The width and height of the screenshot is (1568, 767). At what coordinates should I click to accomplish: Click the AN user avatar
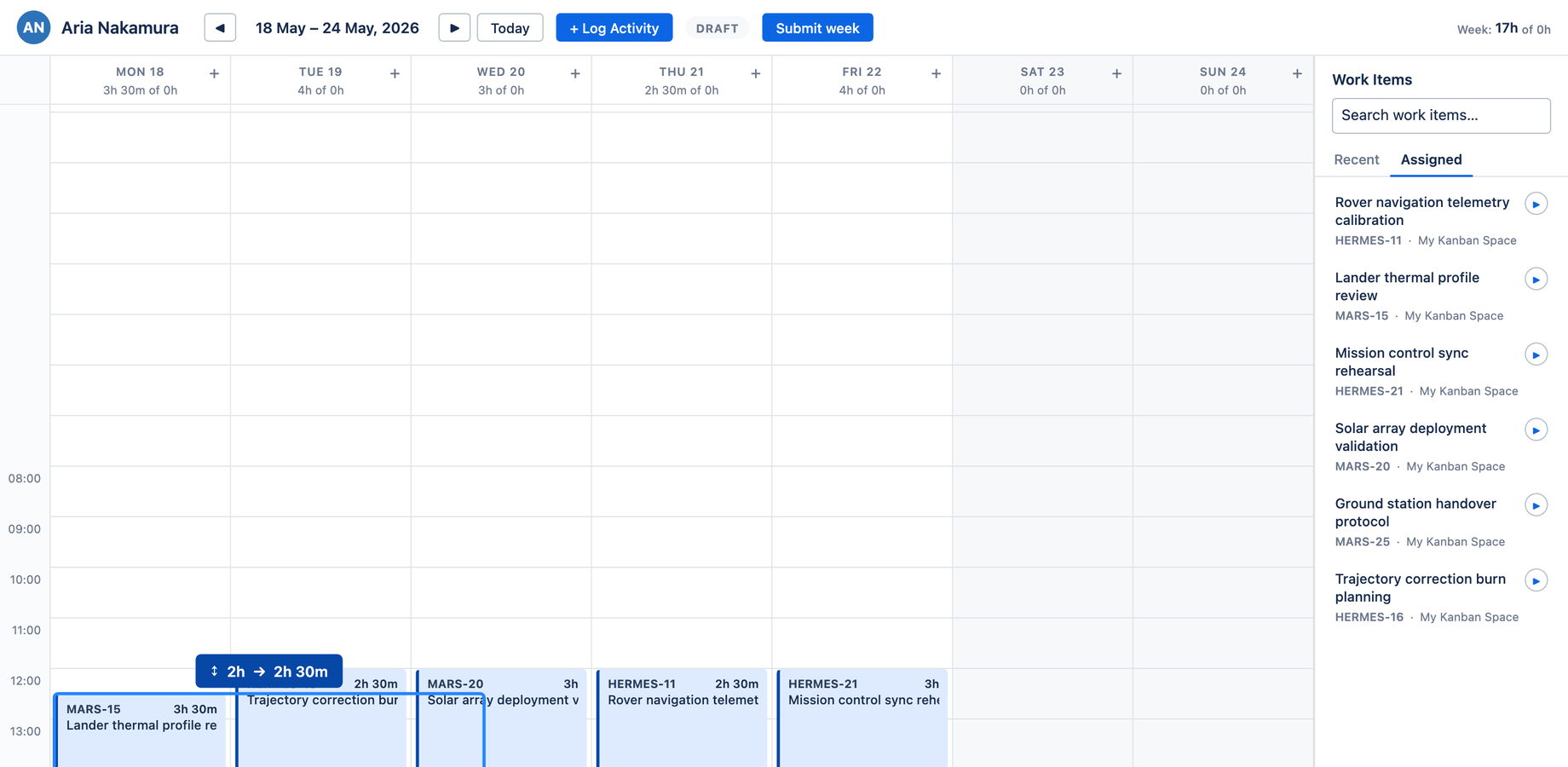[x=33, y=27]
